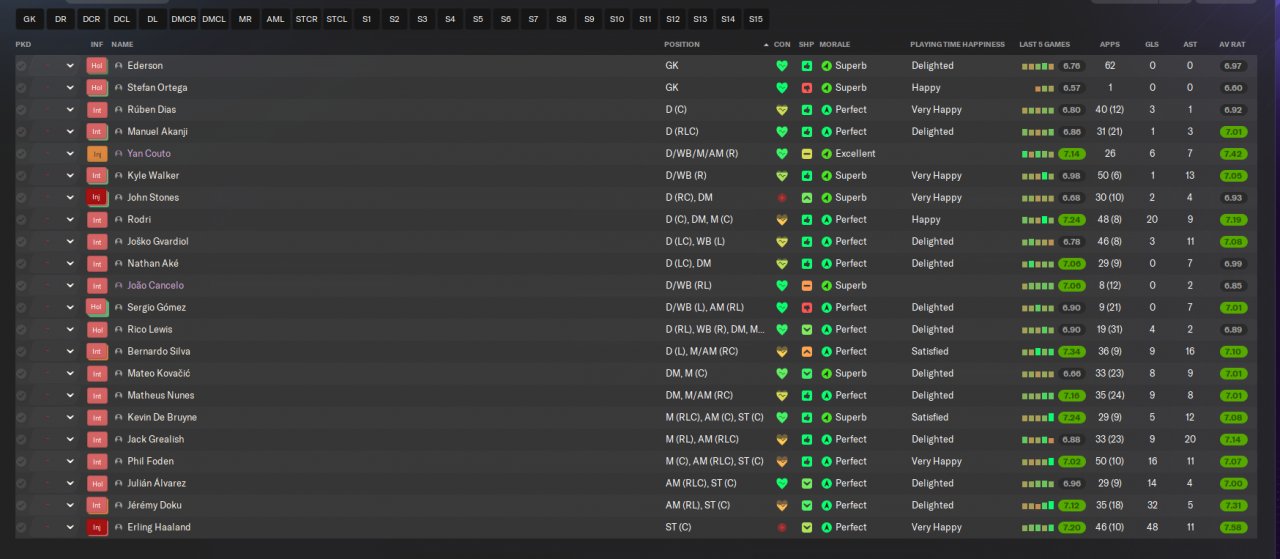1280x559 pixels.
Task: Open the selection dropdown for Rico Lewis
Action: point(70,330)
